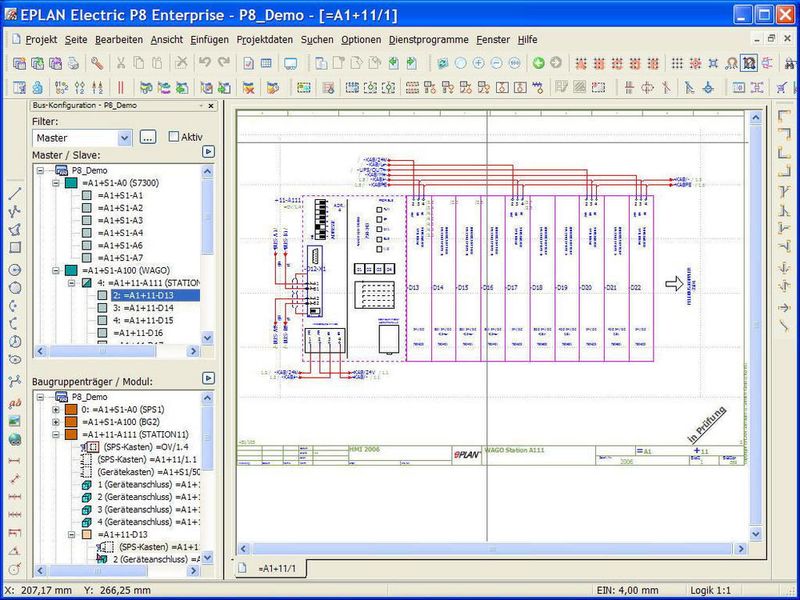Open the Projektdaten menu
This screenshot has width=800, height=600.
click(265, 40)
